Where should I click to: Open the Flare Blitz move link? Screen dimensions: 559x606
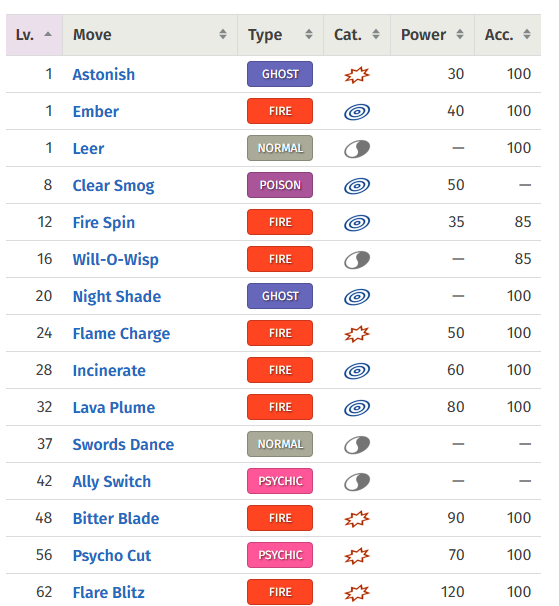pos(109,592)
